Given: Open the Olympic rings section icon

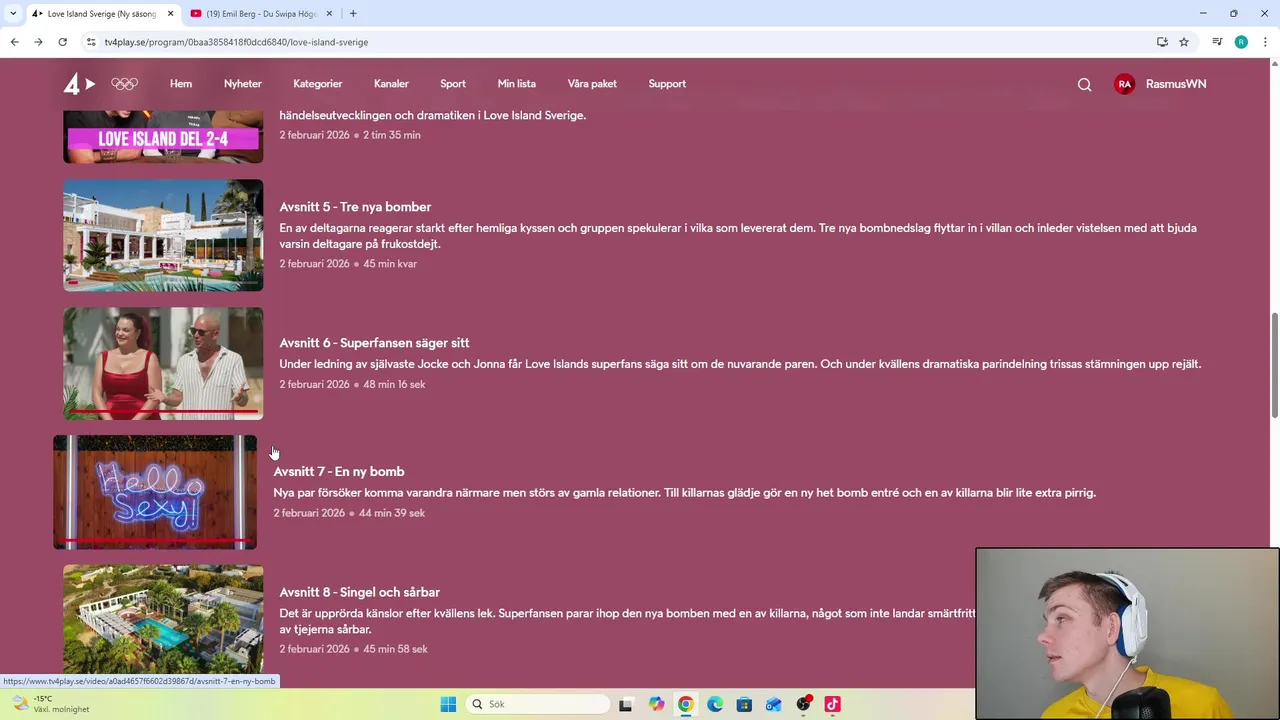Looking at the screenshot, I should coord(124,84).
